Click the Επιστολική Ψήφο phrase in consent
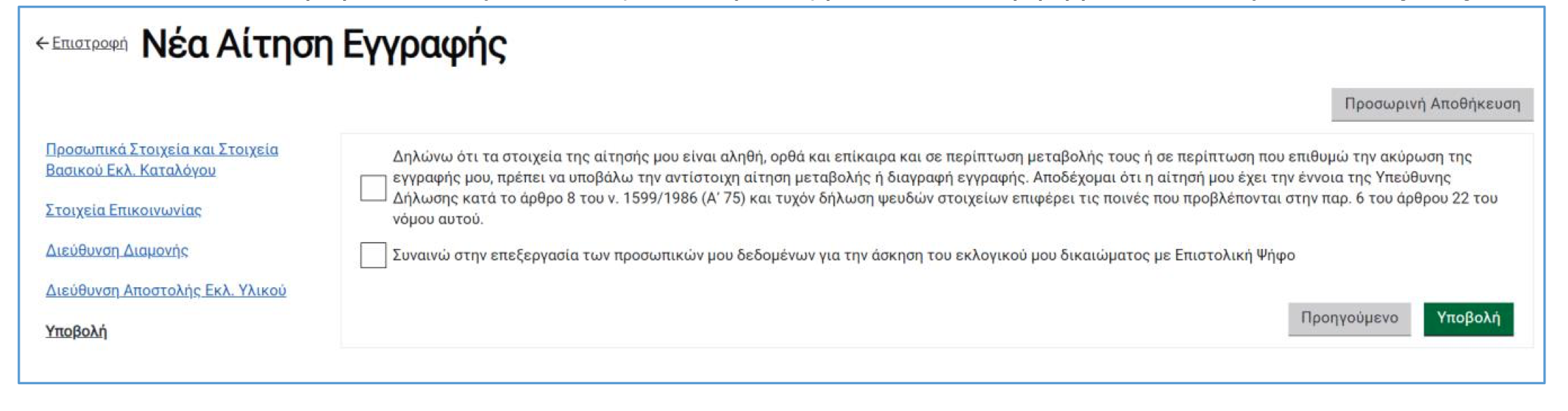The width and height of the screenshot is (1568, 411). point(1234,255)
